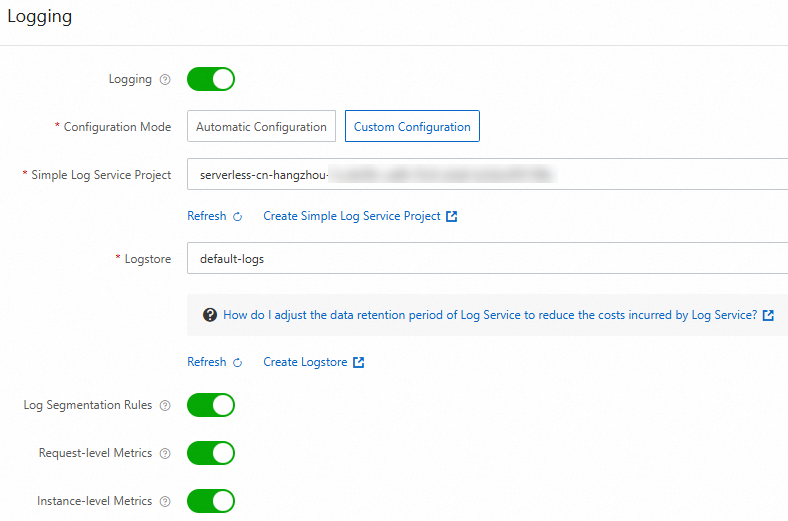Toggle Request-level Metrics switch
788x521 pixels.
211,453
